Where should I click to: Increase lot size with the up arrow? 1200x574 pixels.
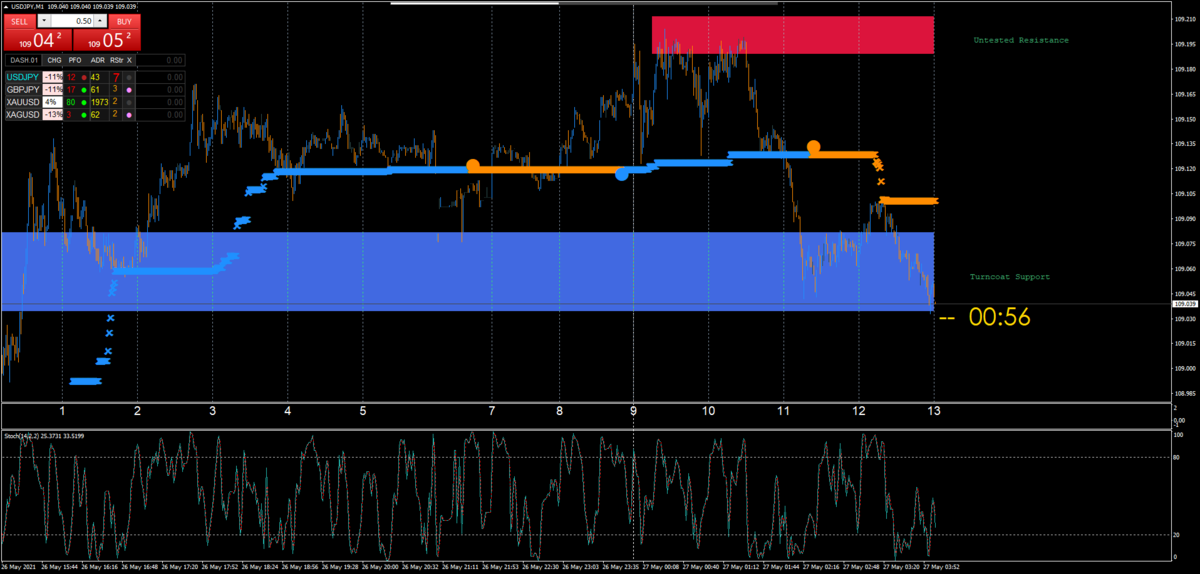point(100,21)
